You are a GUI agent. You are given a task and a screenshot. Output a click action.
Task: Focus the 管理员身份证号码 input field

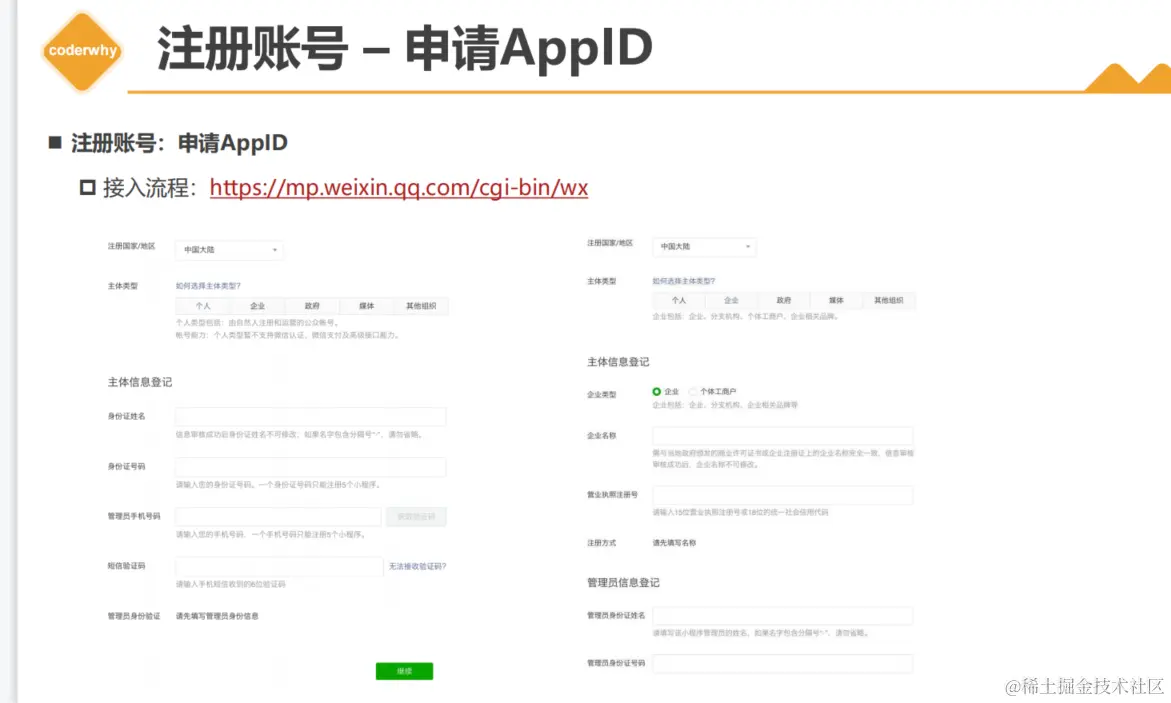783,663
